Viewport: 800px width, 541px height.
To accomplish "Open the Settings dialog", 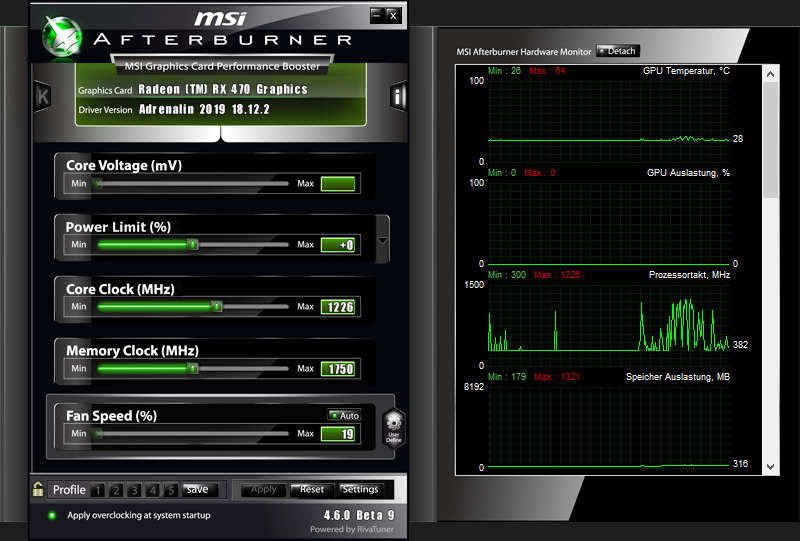I will click(x=360, y=489).
